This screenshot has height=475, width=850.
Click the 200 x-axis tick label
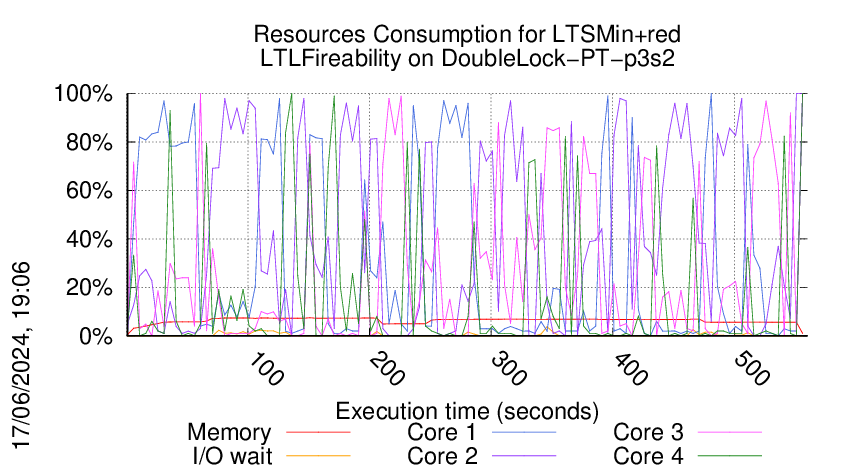tap(388, 369)
